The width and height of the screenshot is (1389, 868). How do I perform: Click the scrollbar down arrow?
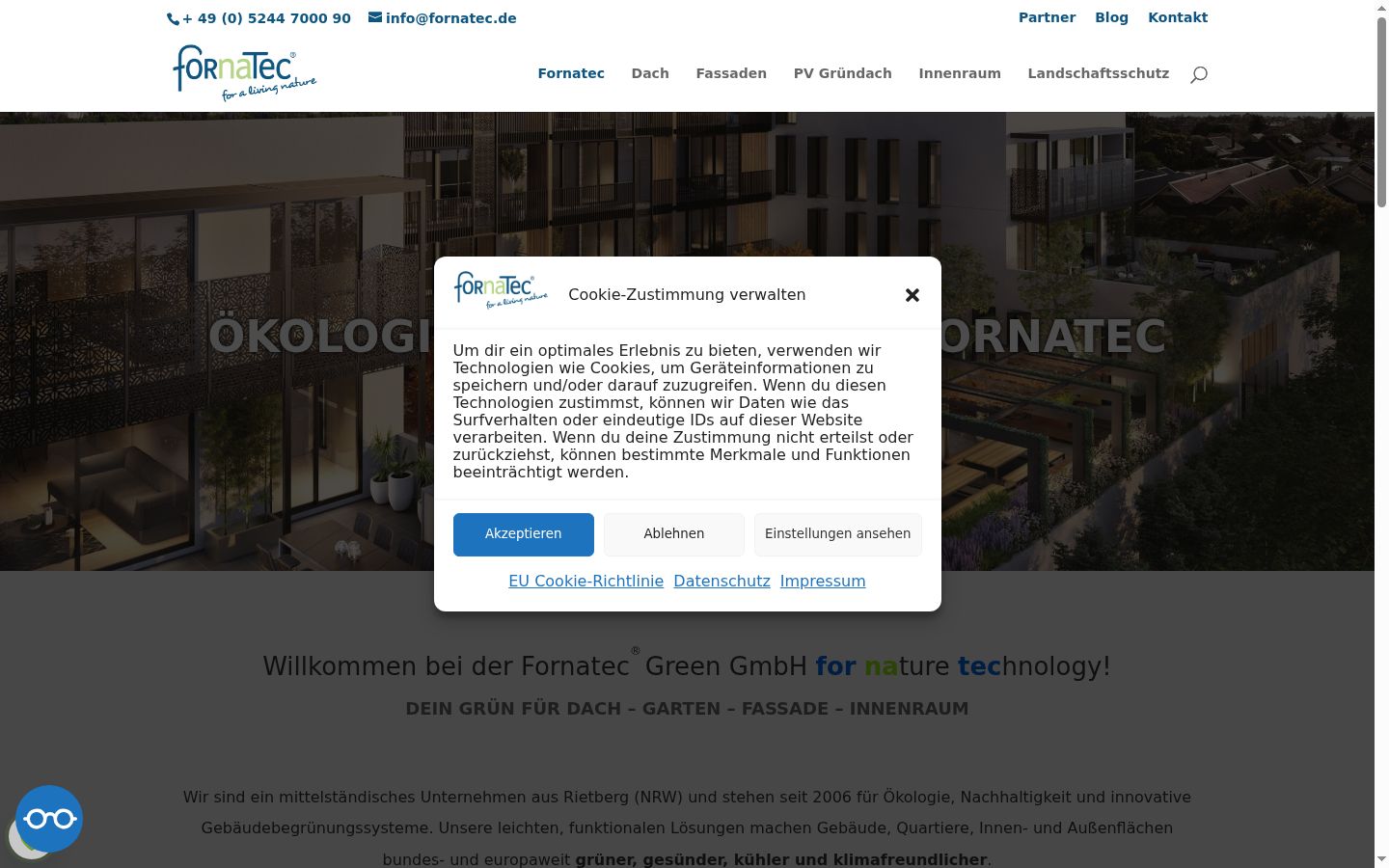pyautogui.click(x=1381, y=859)
